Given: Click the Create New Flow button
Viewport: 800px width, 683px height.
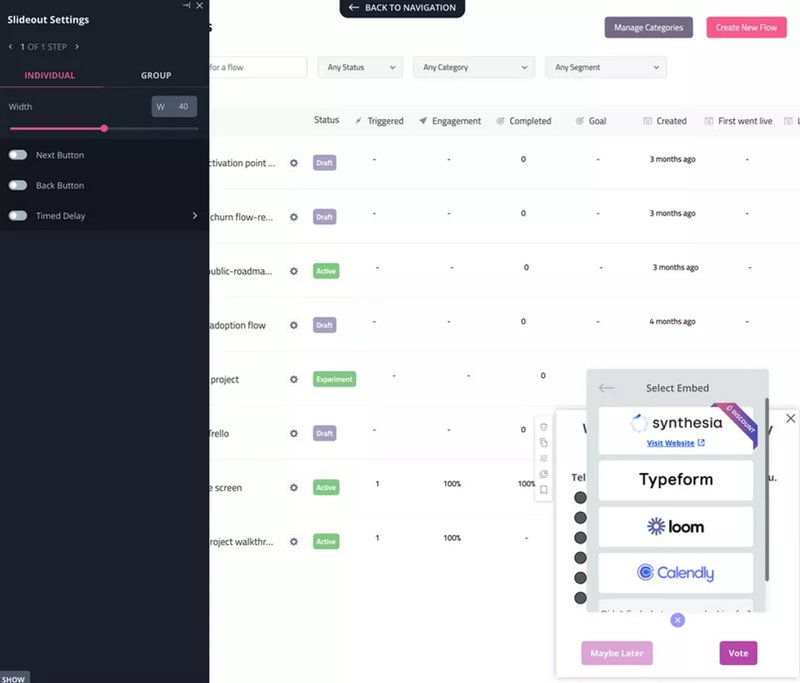Looking at the screenshot, I should coord(746,27).
